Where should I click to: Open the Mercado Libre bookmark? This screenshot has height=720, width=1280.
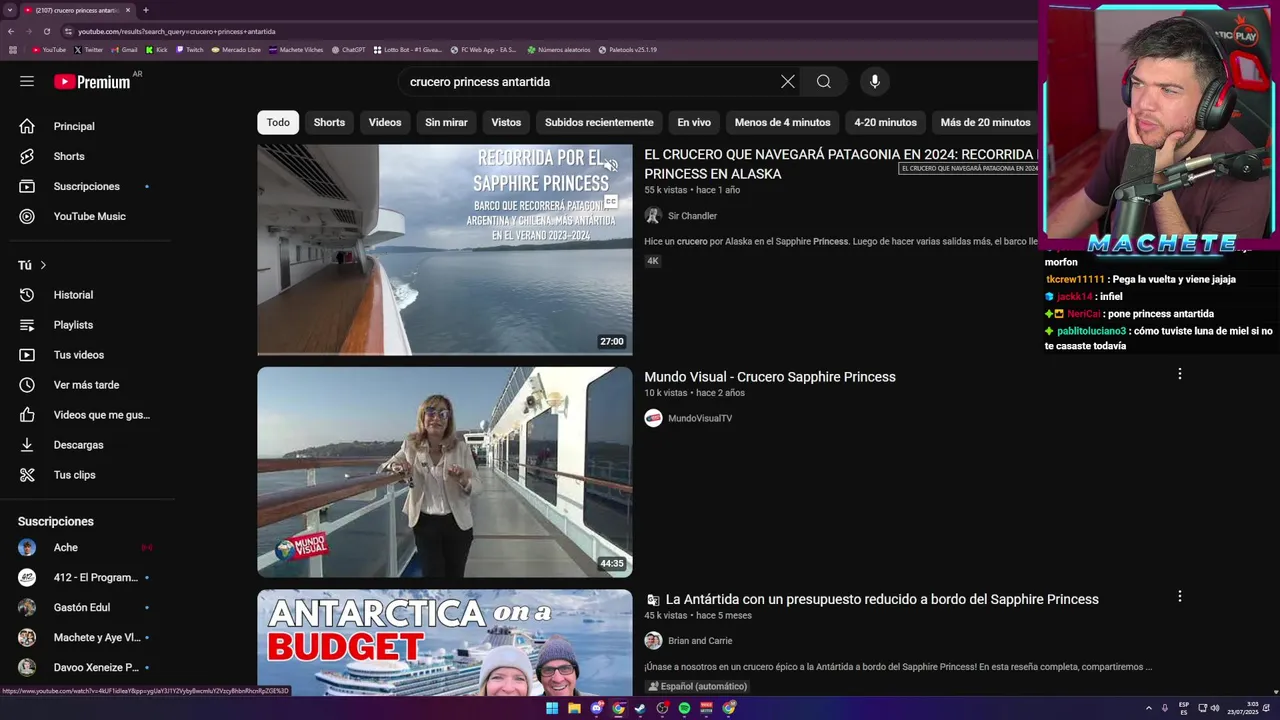point(236,49)
